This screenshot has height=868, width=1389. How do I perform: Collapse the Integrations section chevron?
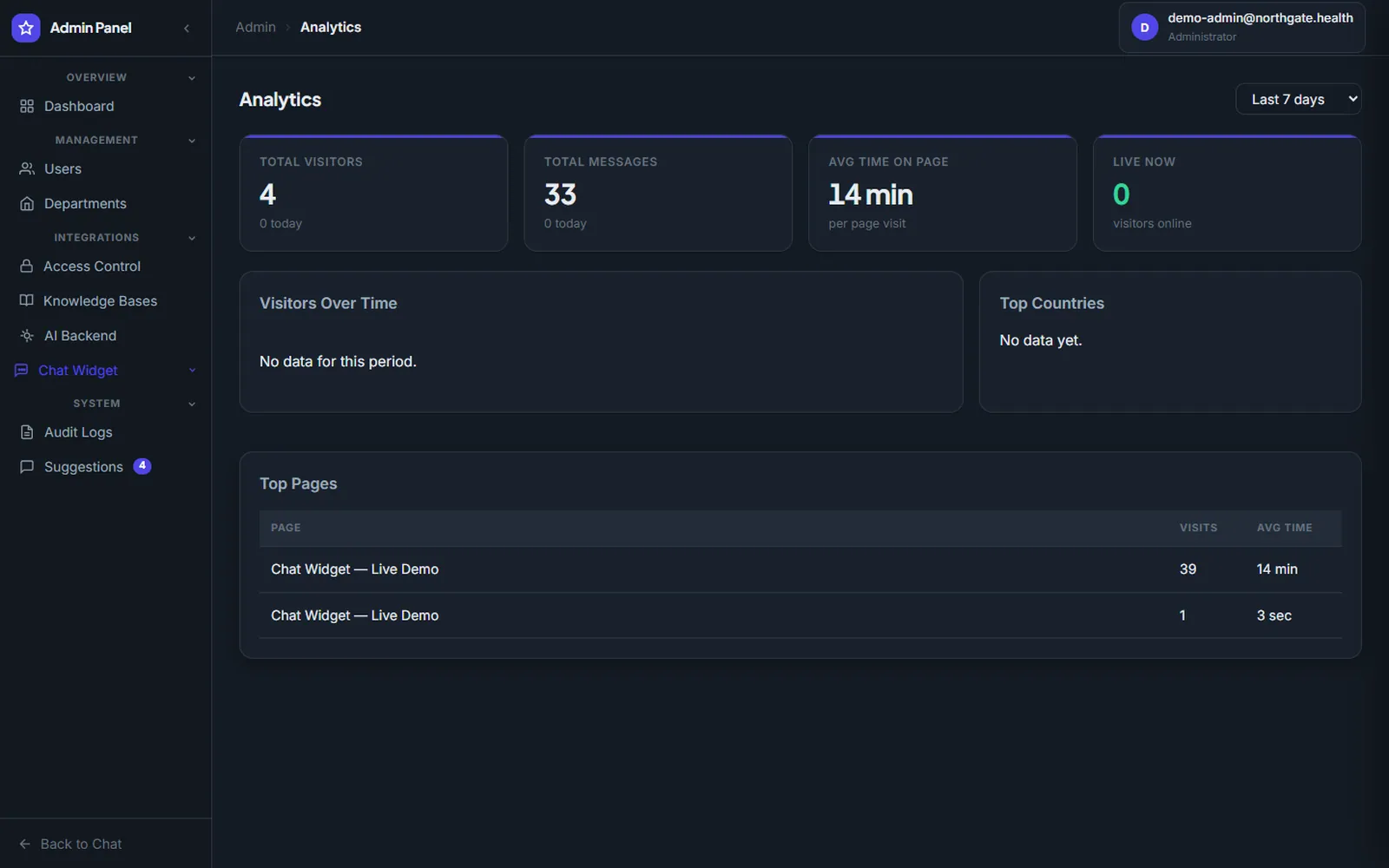click(192, 238)
